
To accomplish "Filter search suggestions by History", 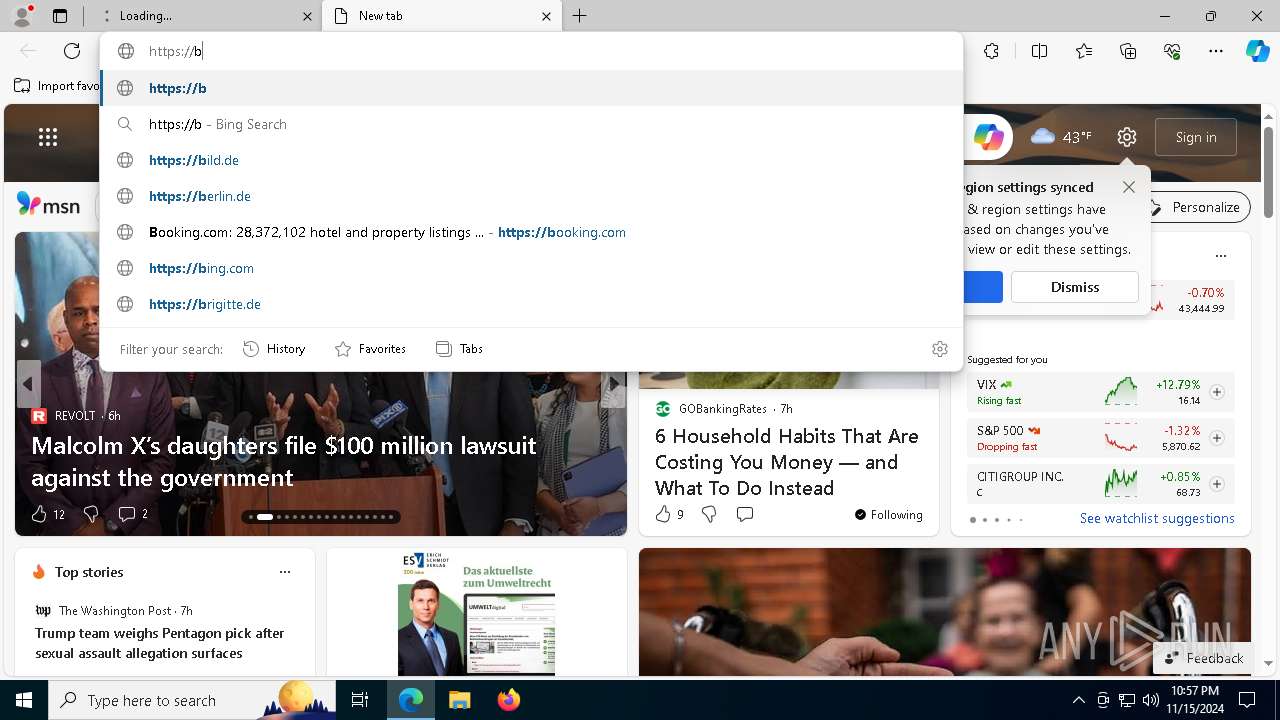I will 274,349.
